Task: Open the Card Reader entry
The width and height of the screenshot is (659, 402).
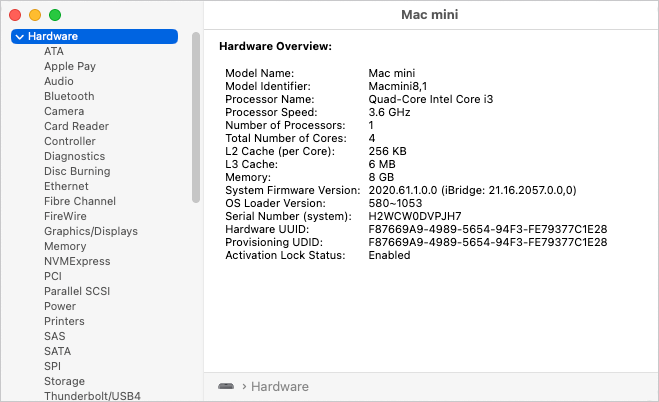Action: pos(76,126)
